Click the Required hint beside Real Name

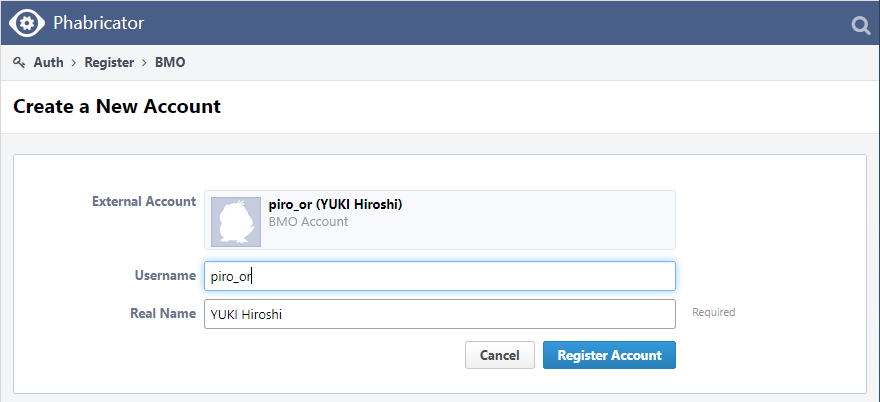pyautogui.click(x=713, y=312)
